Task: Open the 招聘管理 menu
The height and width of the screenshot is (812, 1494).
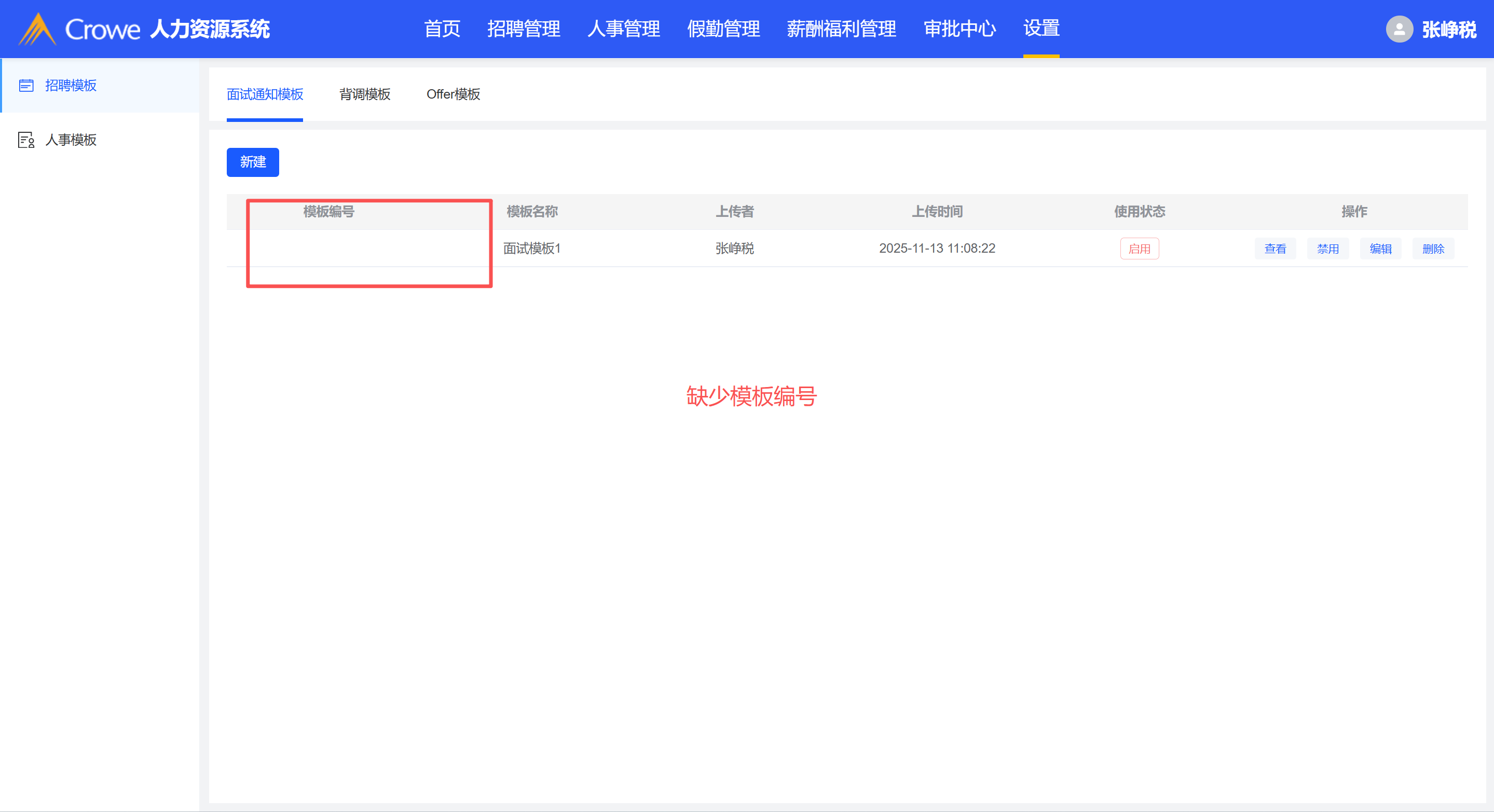Action: click(523, 29)
